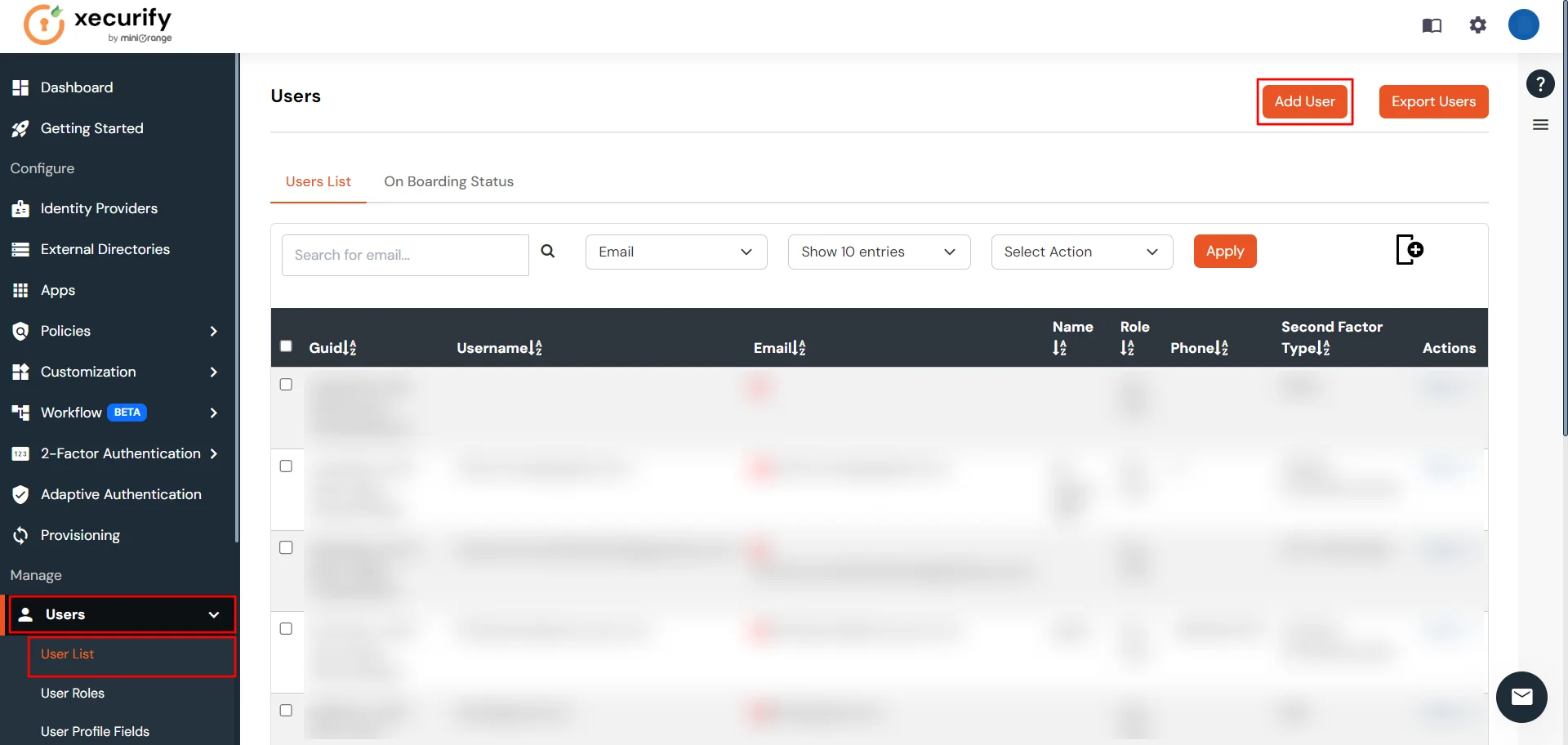The height and width of the screenshot is (745, 1568).
Task: Select Adaptive Authentication in the sidebar
Action: click(x=120, y=494)
